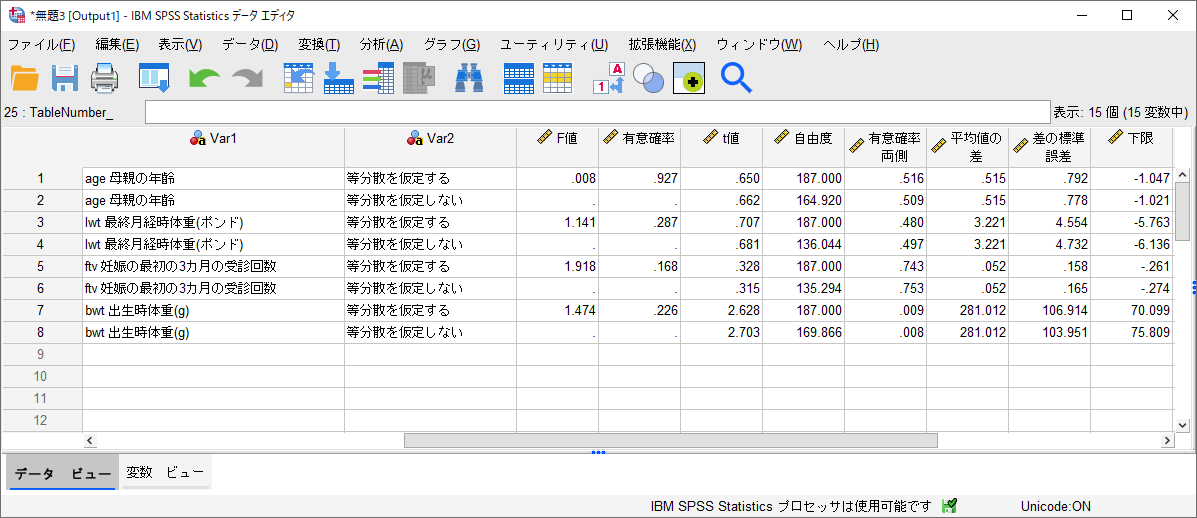The image size is (1197, 518).
Task: Go to variable toolbar icon
Action: tap(338, 78)
